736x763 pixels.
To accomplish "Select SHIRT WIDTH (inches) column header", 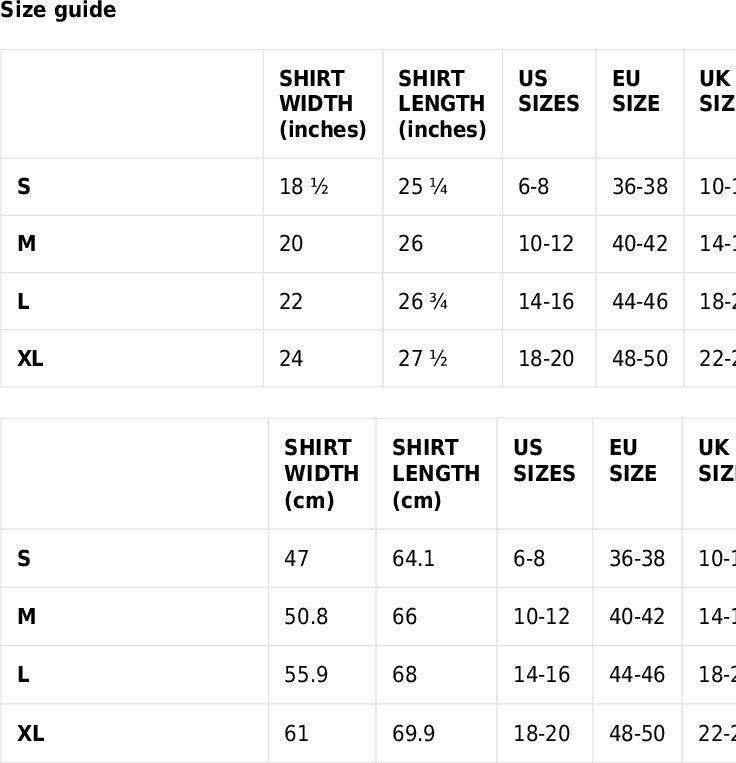I will [x=323, y=104].
